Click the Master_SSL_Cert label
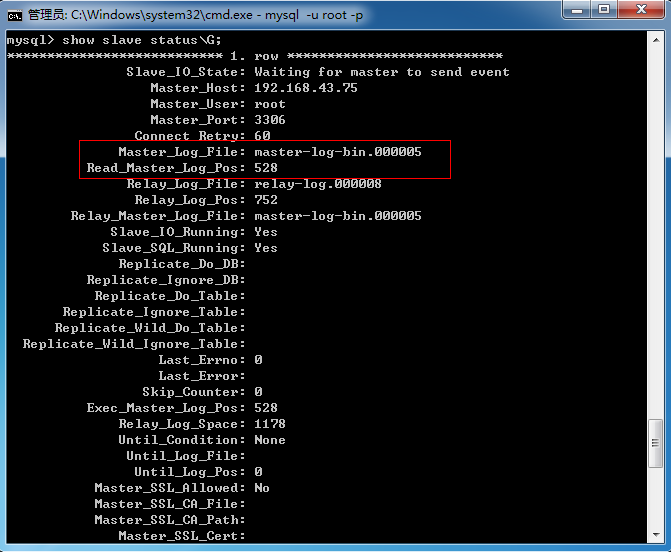The height and width of the screenshot is (552, 671). [182, 536]
